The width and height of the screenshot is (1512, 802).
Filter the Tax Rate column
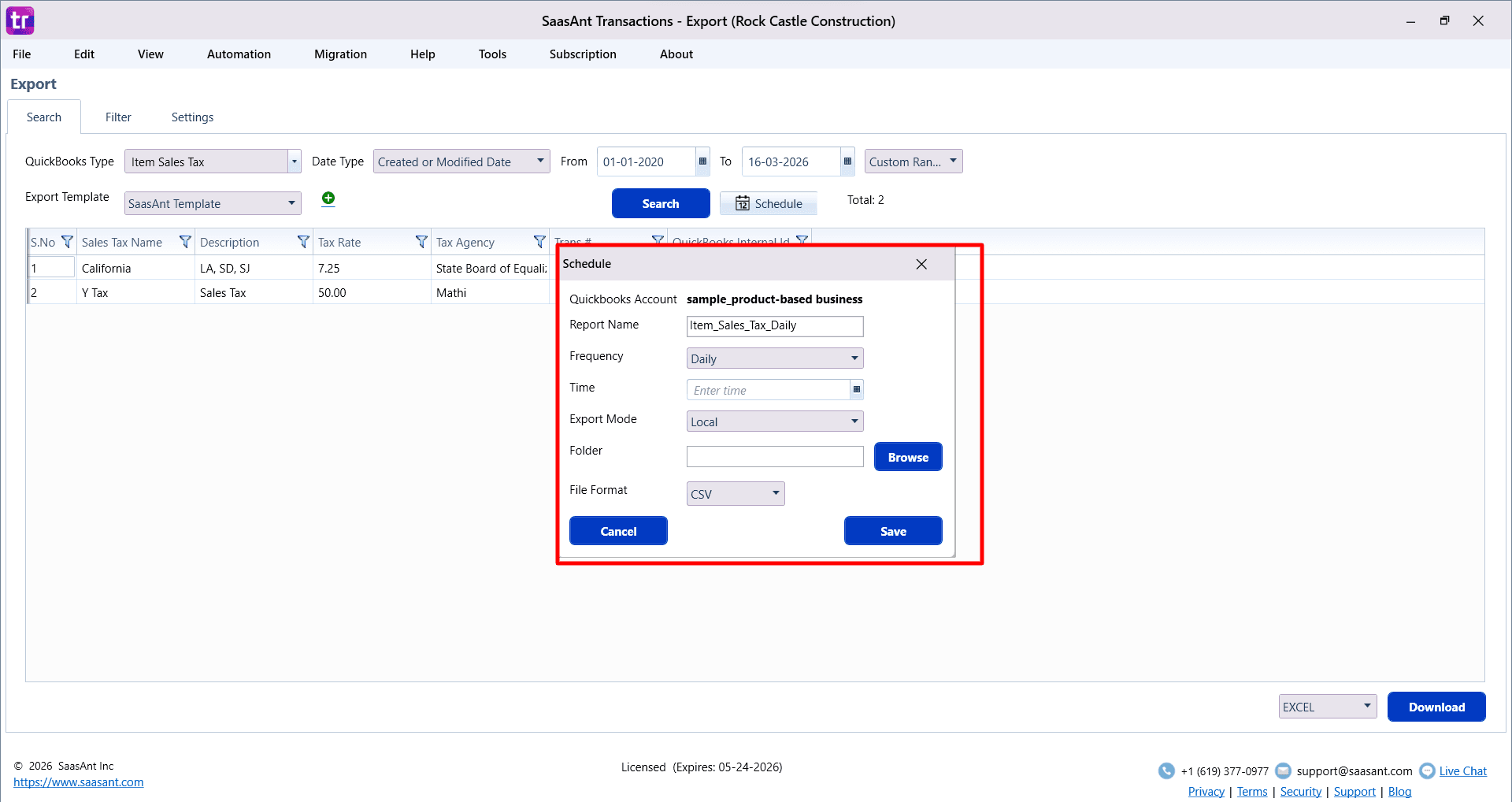pos(423,242)
